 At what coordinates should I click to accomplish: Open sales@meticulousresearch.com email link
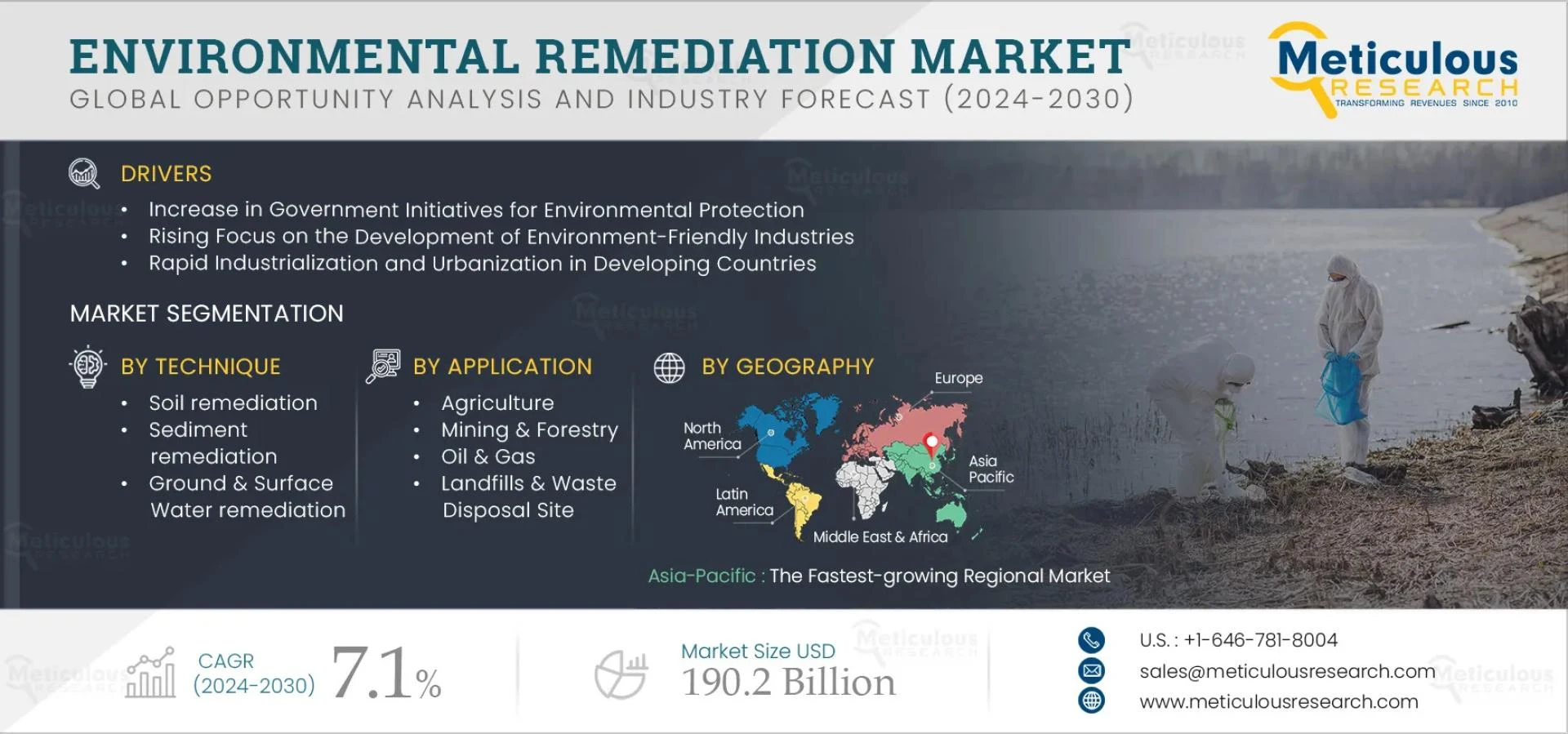[x=1287, y=671]
